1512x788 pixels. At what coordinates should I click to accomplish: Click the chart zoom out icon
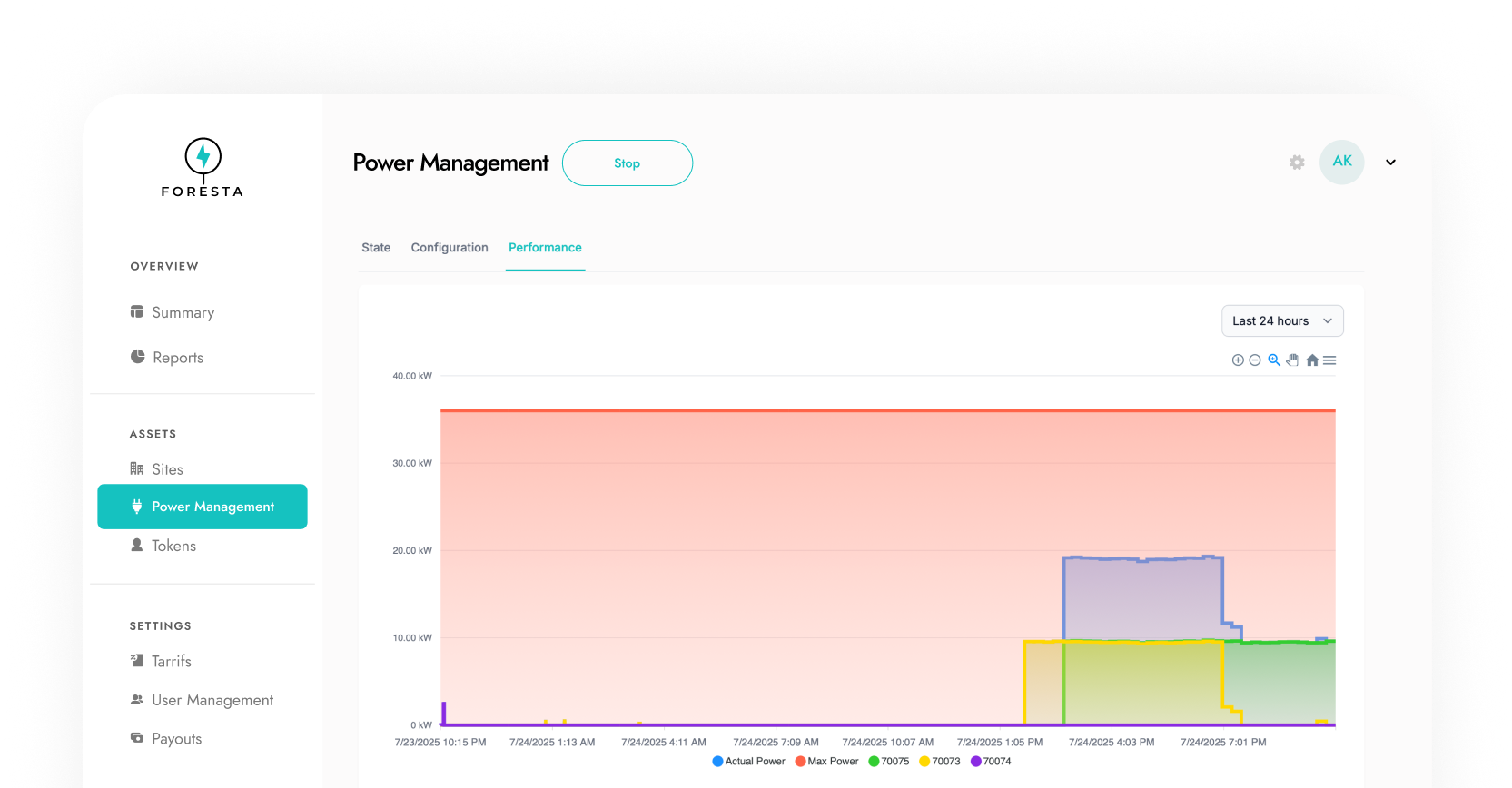tap(1255, 360)
